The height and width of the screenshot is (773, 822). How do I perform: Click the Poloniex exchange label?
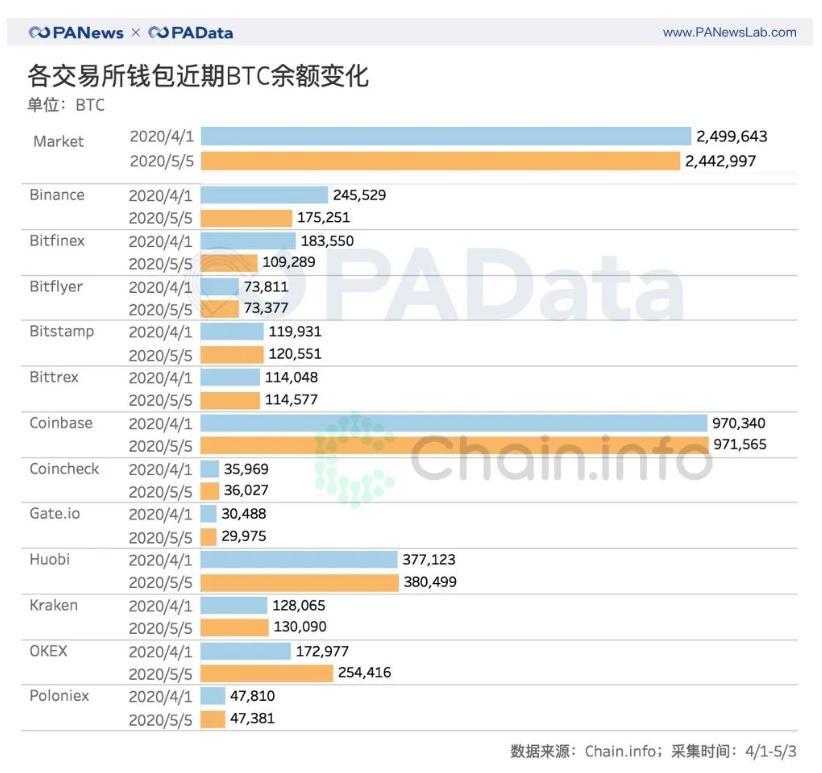click(59, 695)
